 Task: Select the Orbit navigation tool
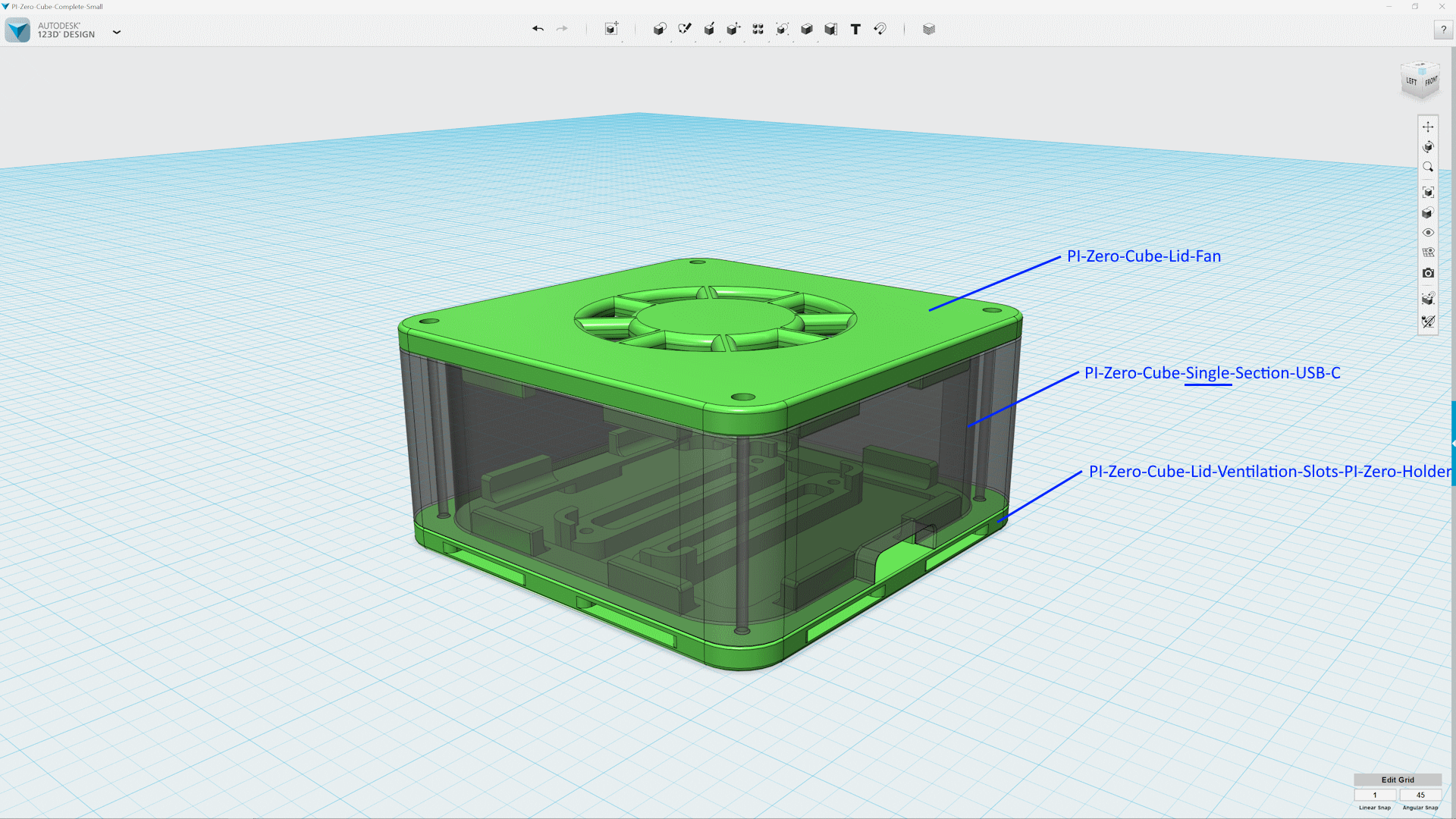click(x=1428, y=147)
